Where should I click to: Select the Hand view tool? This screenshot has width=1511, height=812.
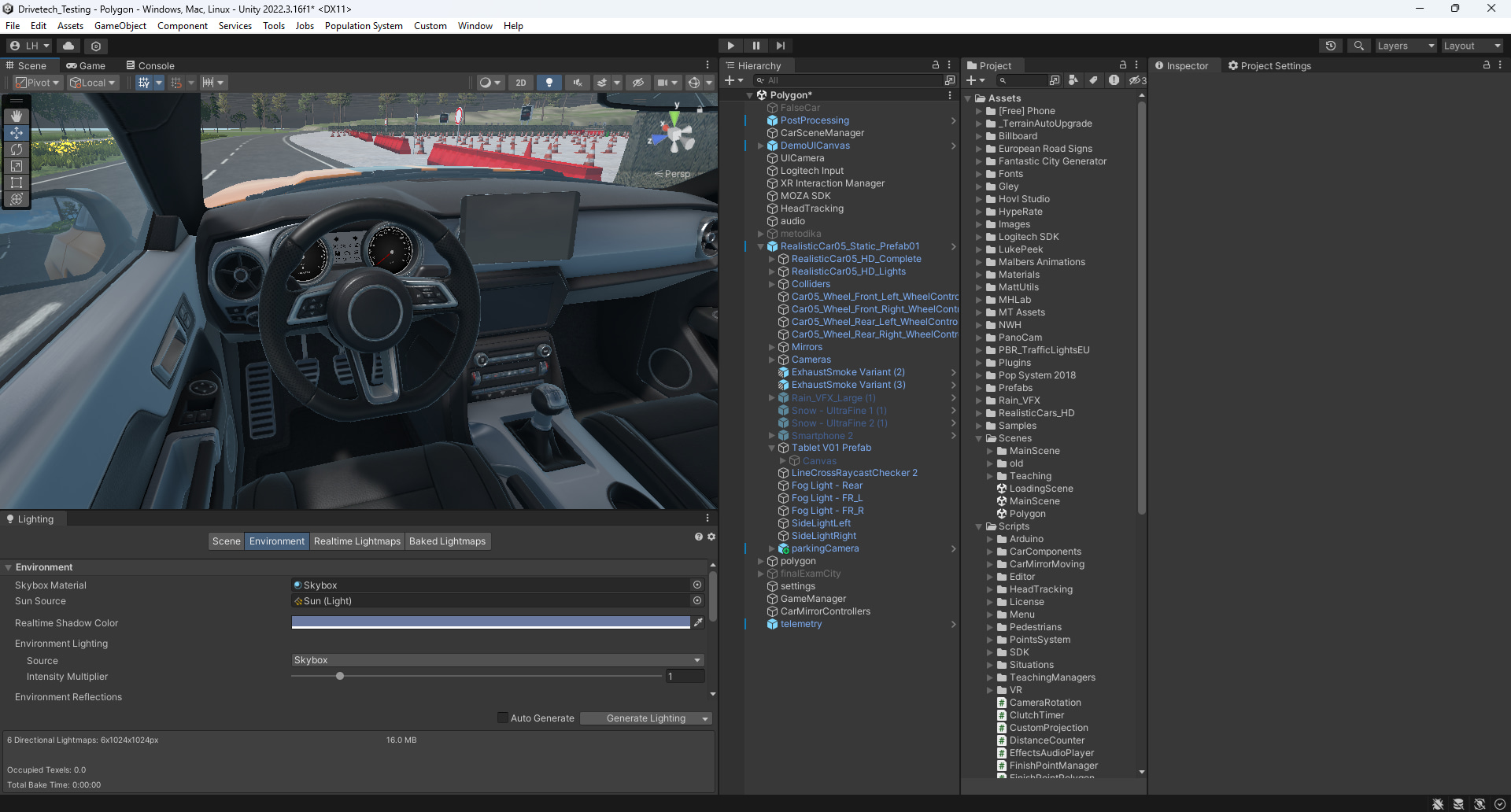click(x=17, y=116)
